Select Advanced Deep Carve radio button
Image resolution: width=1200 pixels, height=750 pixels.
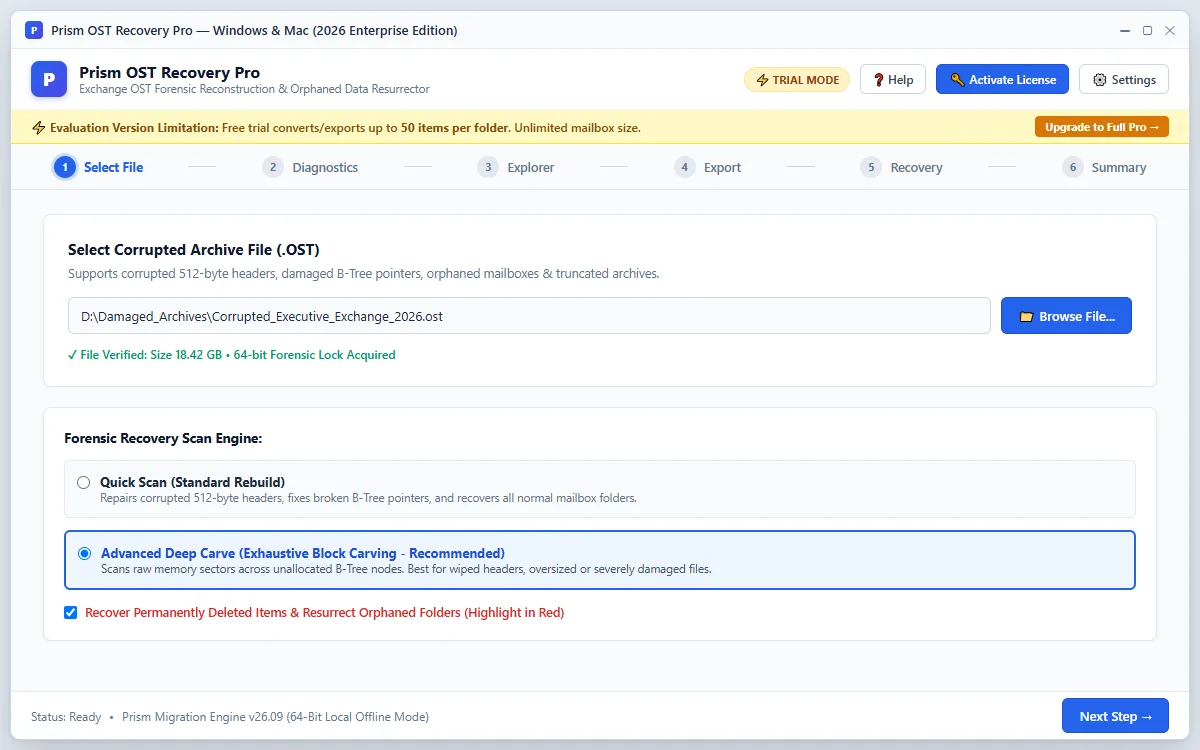coord(84,553)
